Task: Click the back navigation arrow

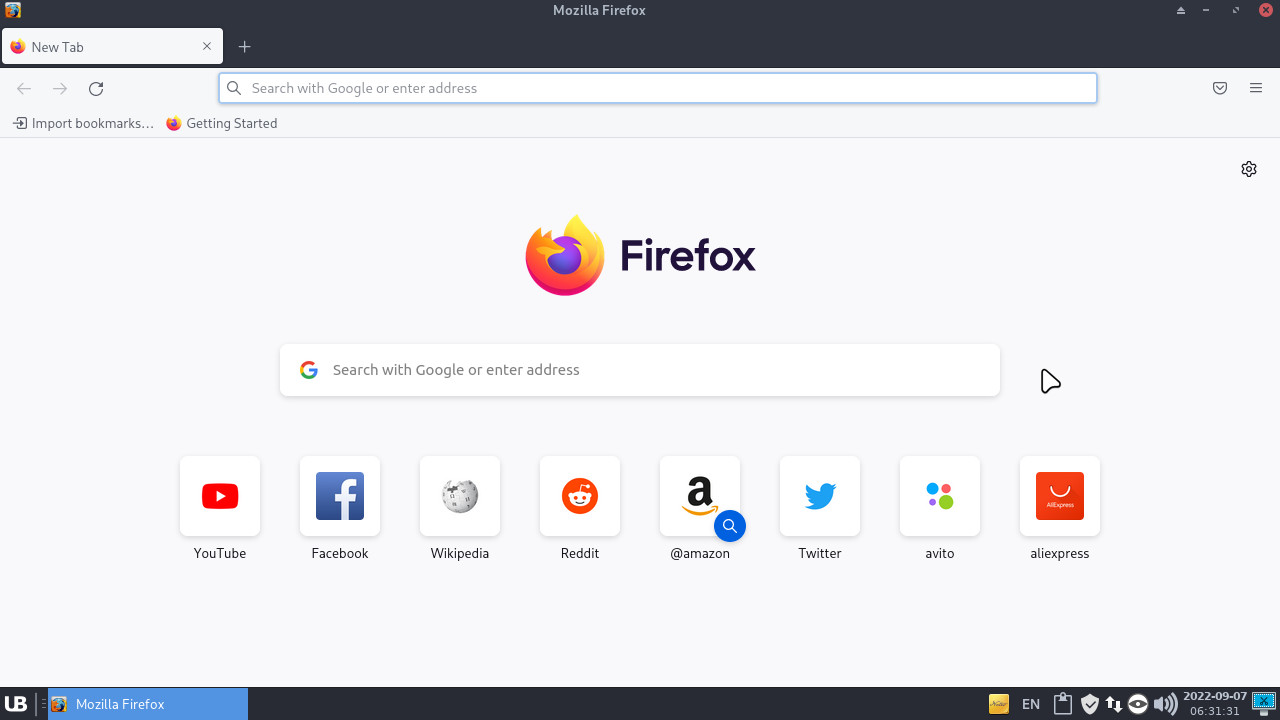Action: [x=24, y=88]
